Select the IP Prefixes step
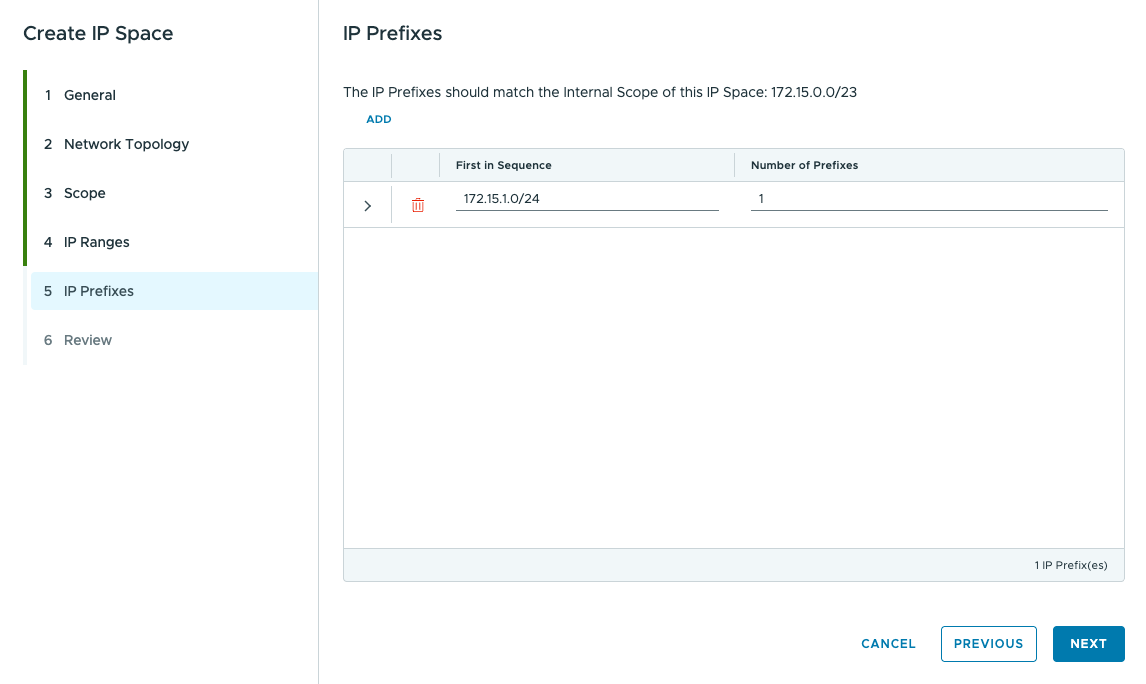1146x684 pixels. pos(174,291)
